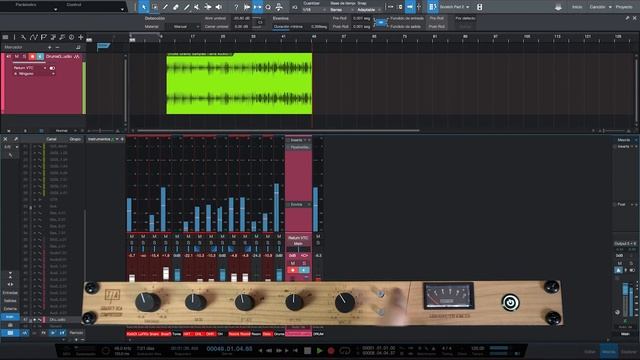Select the Arrow tool
The width and height of the screenshot is (640, 360).
144,7
